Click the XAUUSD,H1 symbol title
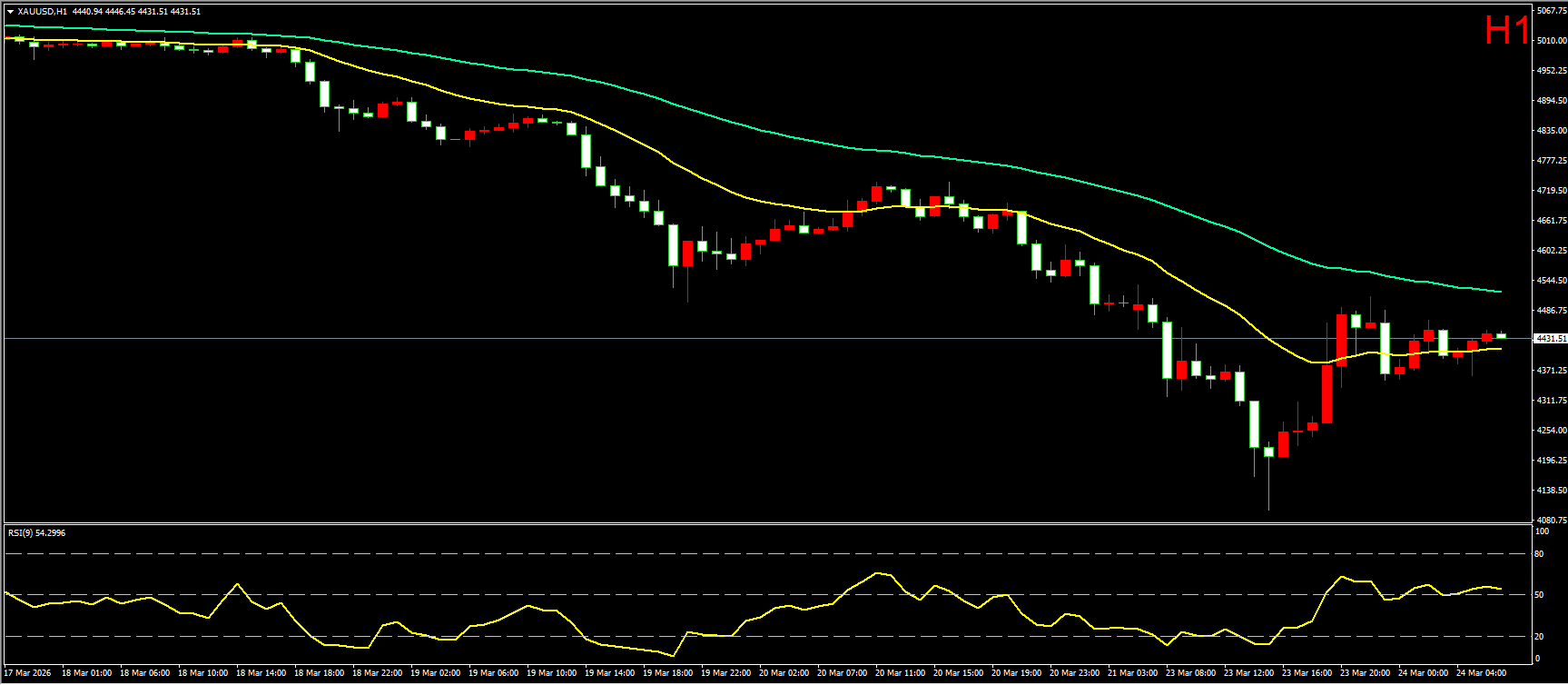 [x=42, y=12]
